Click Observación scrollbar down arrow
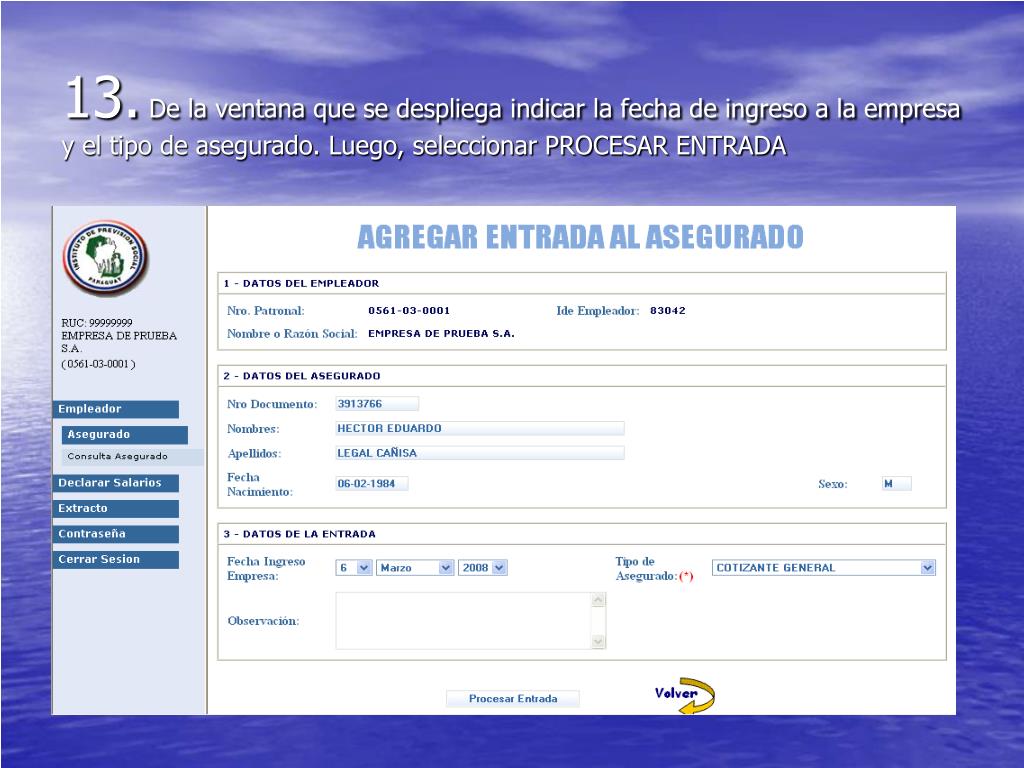 click(x=598, y=642)
